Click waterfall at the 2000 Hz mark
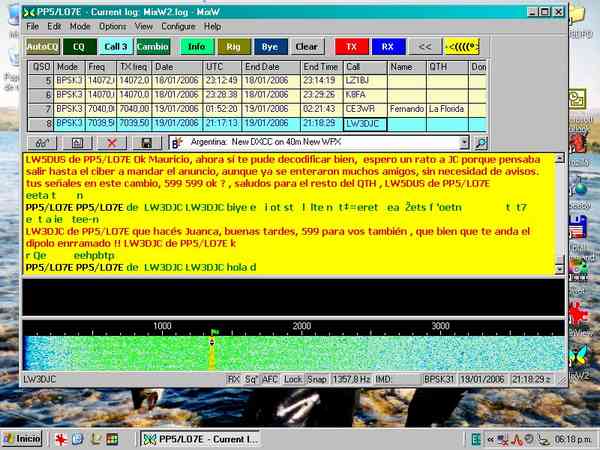Image resolution: width=600 pixels, height=450 pixels. (x=302, y=353)
